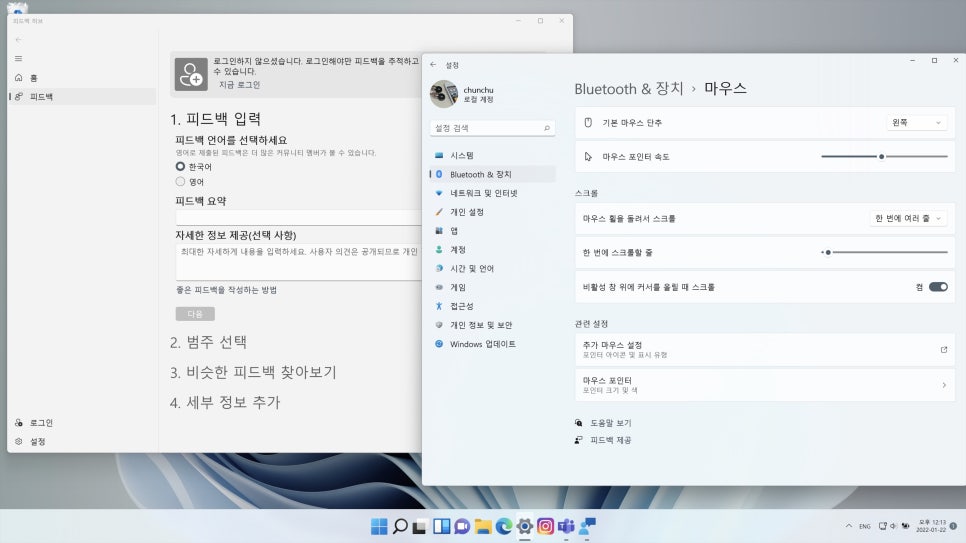This screenshot has height=543, width=966.
Task: Select 피드백 in Feedback Hub sidebar
Action: tap(82, 97)
